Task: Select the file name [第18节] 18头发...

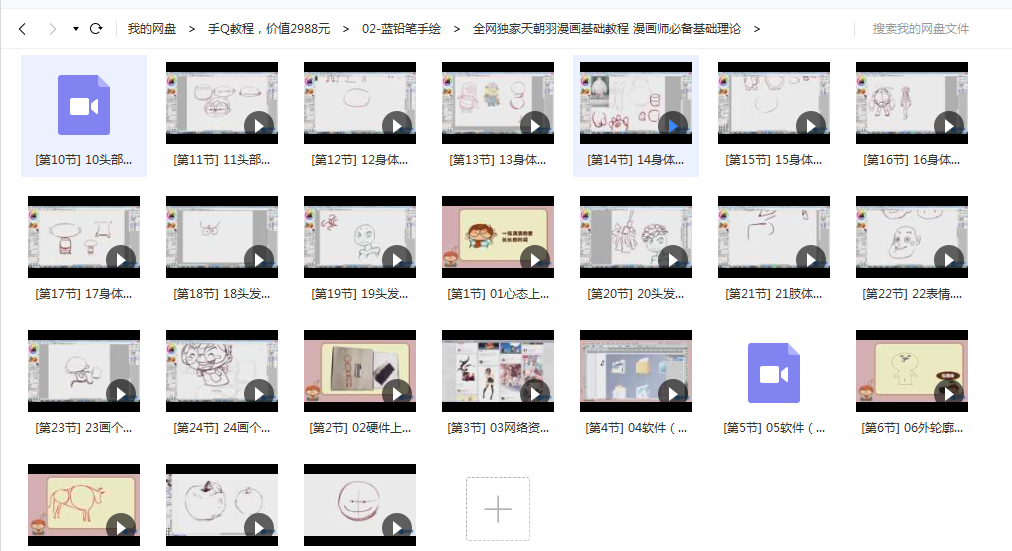Action: (x=222, y=294)
